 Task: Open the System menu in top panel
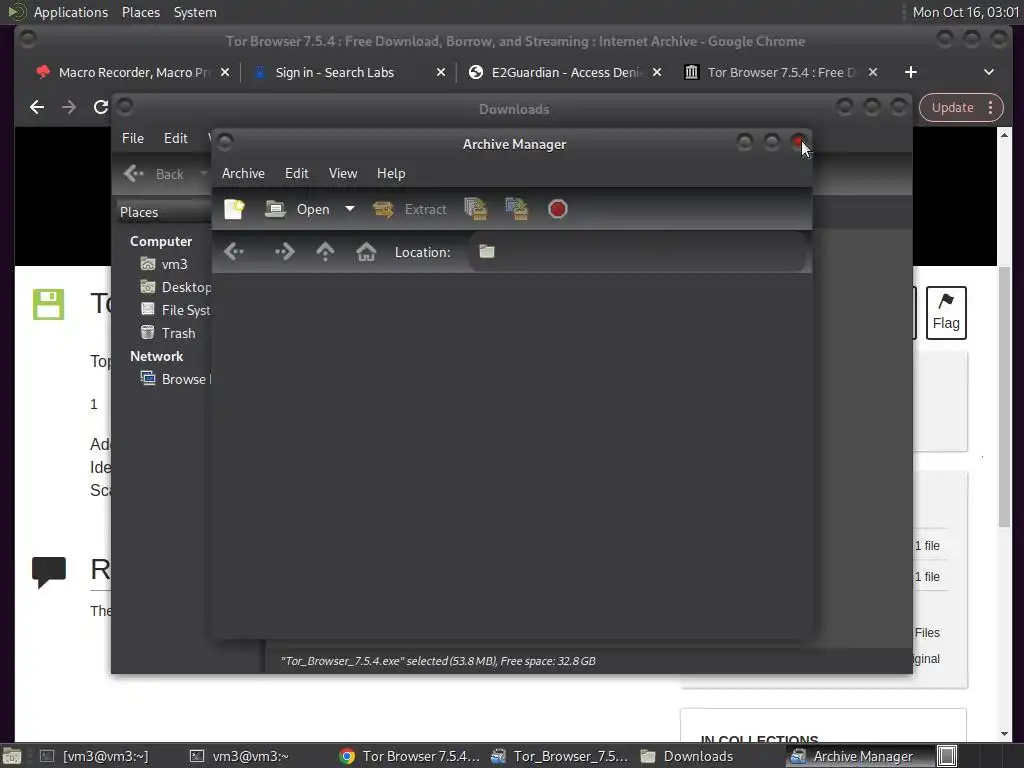[195, 12]
